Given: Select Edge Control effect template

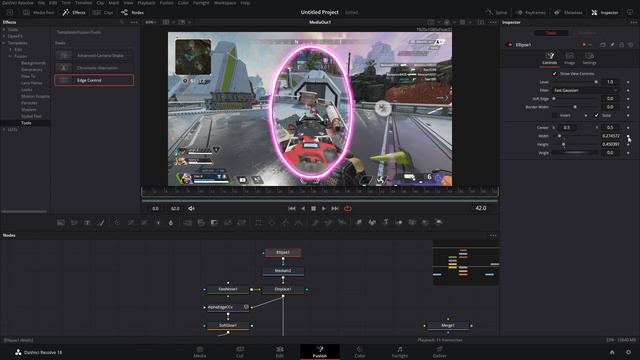Looking at the screenshot, I should (94, 80).
